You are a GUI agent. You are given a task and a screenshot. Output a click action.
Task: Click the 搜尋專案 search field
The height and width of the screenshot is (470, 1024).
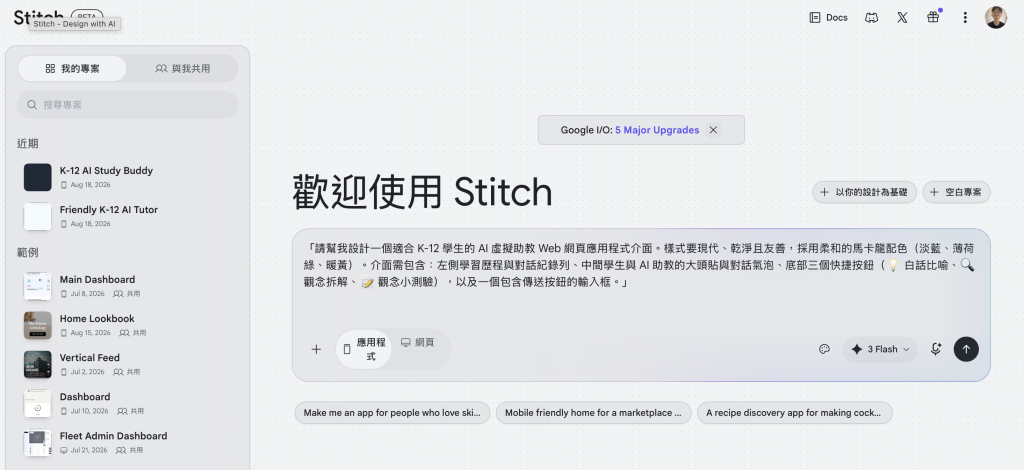click(127, 104)
